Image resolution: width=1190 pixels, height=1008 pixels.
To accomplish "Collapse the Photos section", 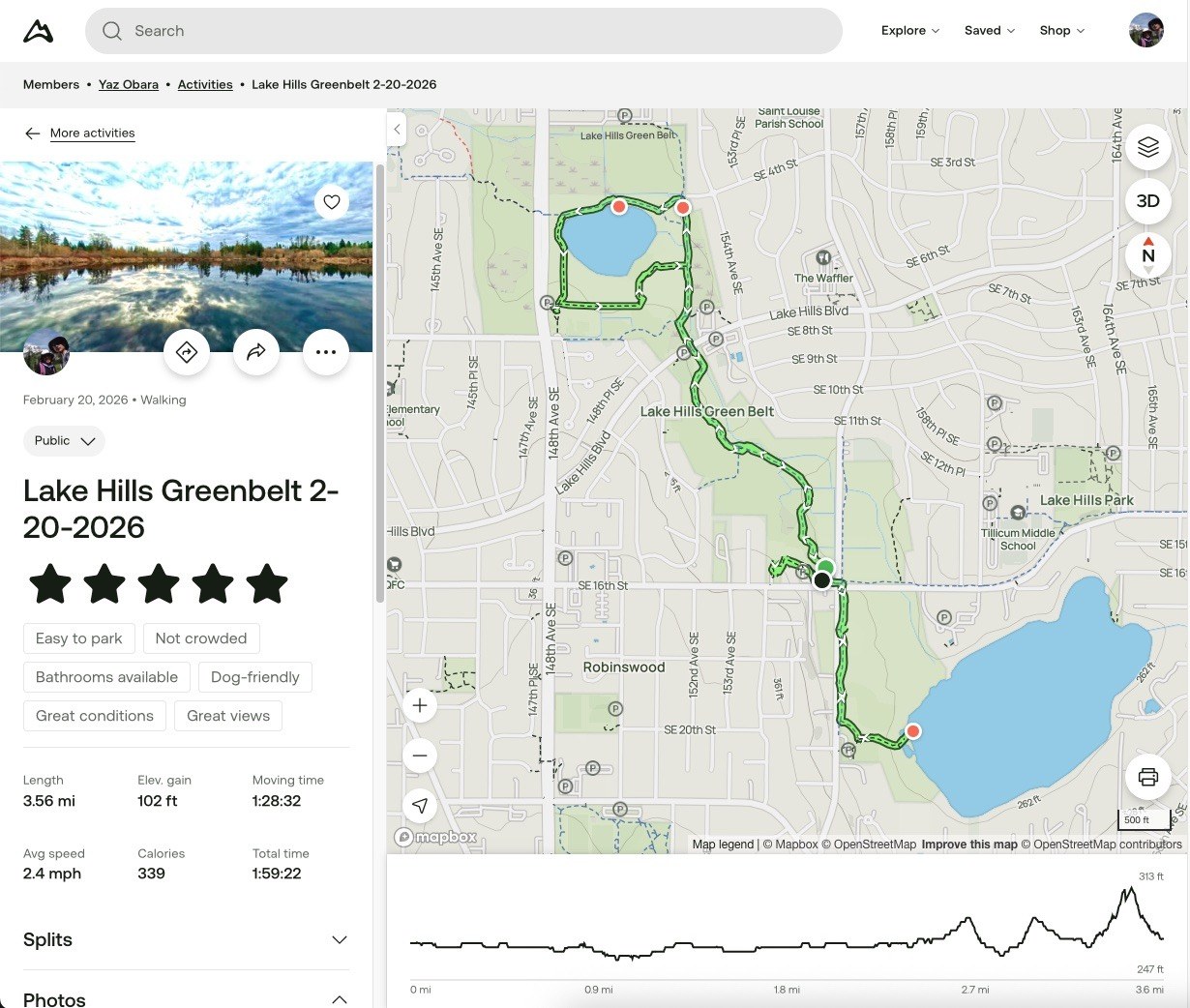I will point(339,999).
